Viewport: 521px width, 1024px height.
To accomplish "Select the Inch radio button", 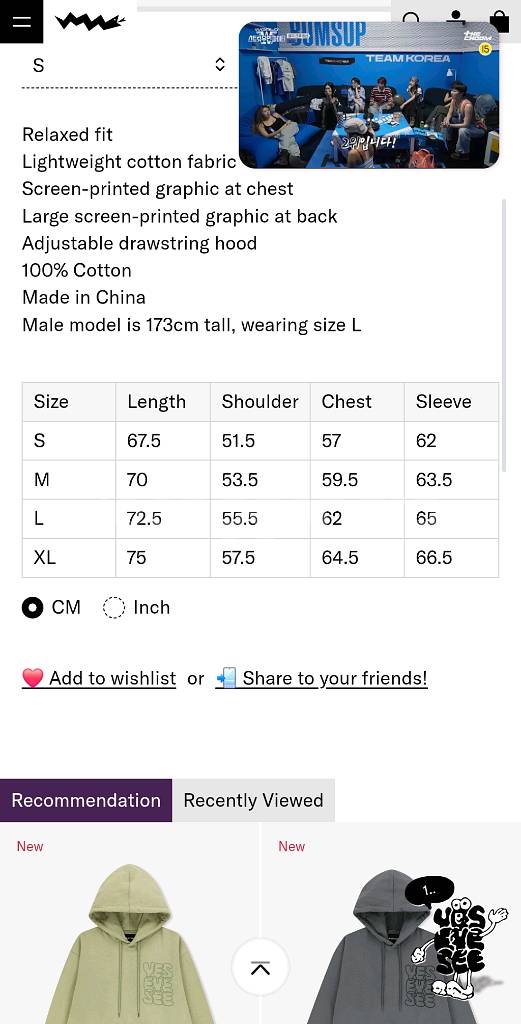I will (x=114, y=607).
